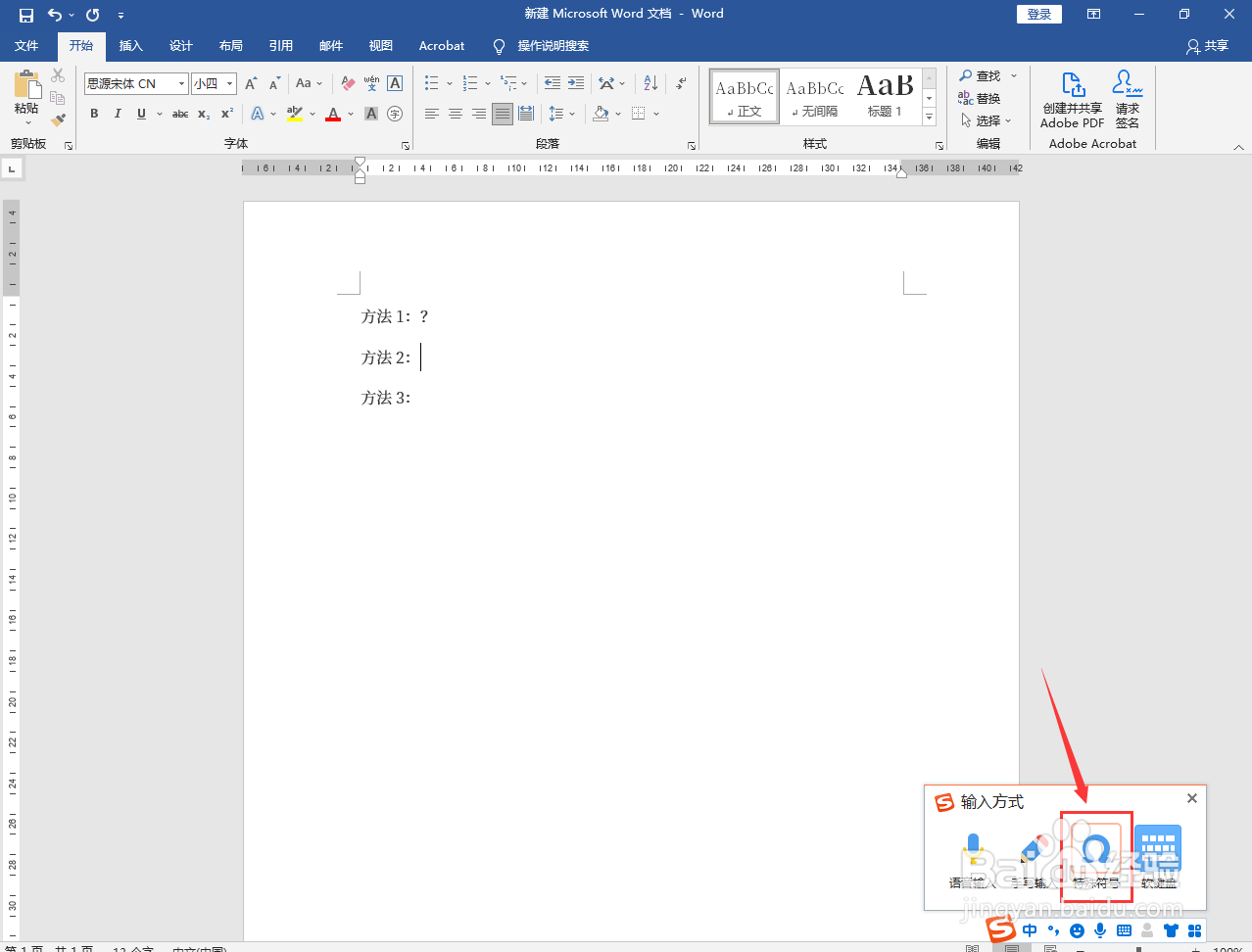Switch to the Acrobat tab
Image resolution: width=1252 pixels, height=952 pixels.
point(442,46)
